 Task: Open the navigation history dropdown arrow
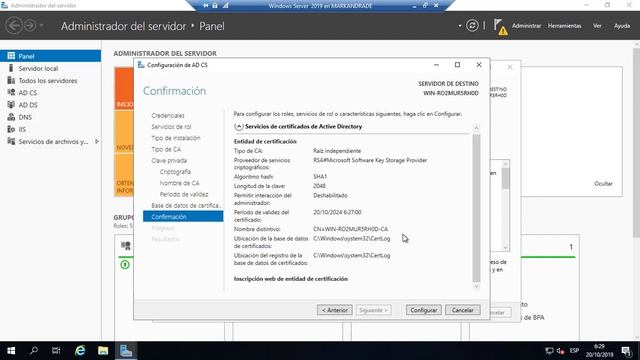pos(41,26)
